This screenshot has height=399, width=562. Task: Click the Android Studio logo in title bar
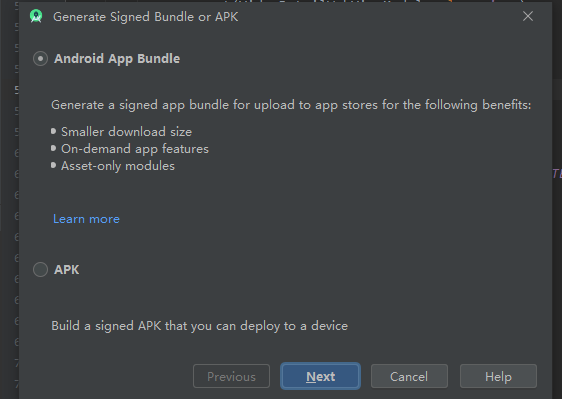point(36,16)
